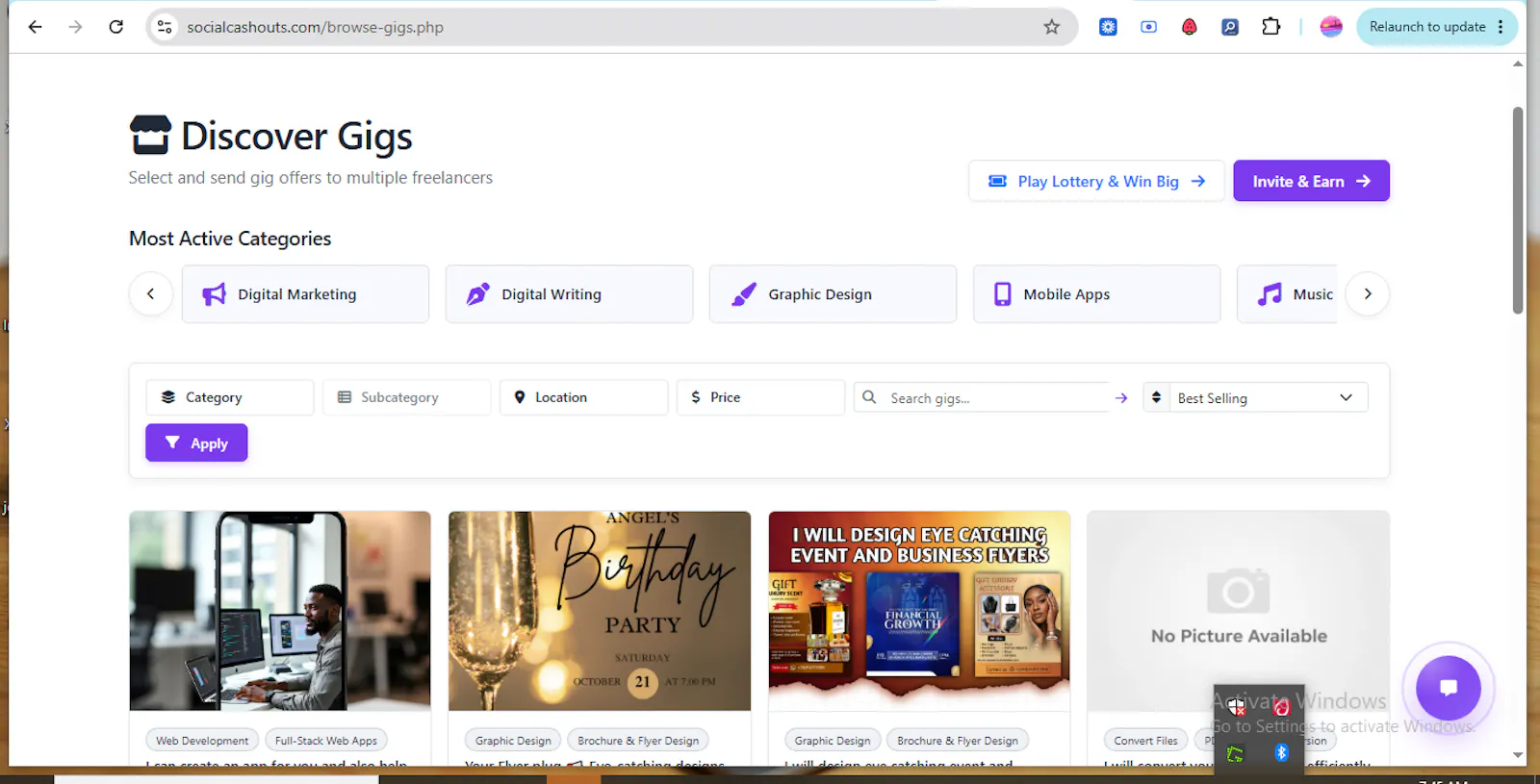
Task: Bookmark this page with the star icon
Action: (x=1052, y=27)
